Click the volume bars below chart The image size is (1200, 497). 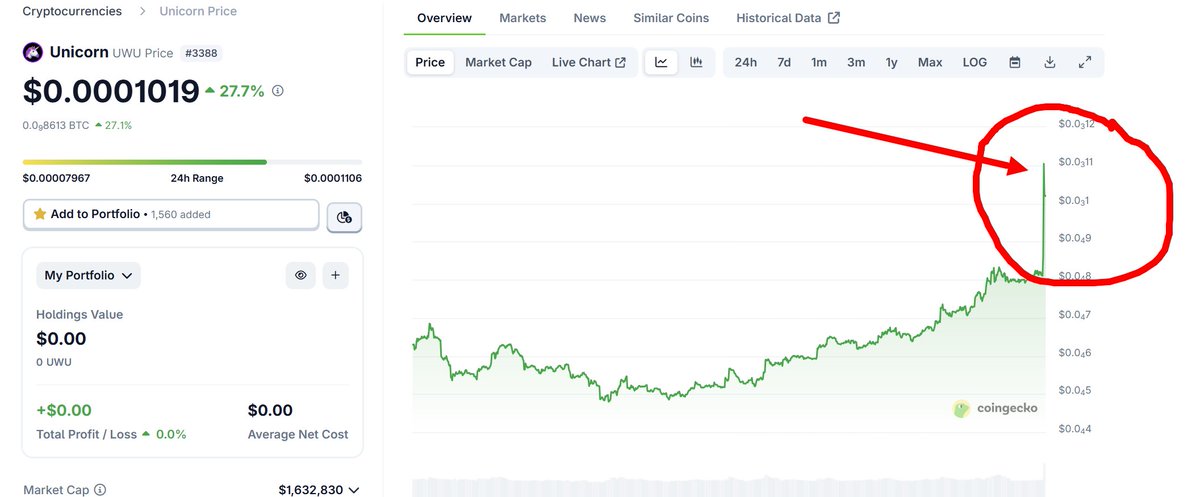point(729,482)
